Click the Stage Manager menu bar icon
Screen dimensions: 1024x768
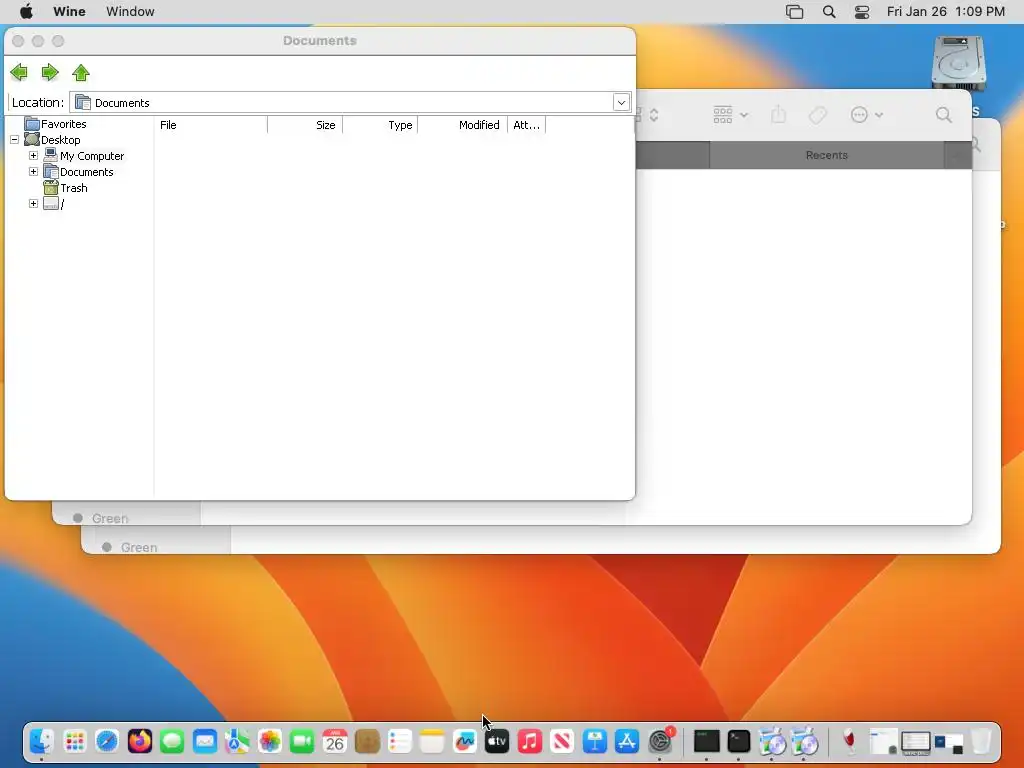(794, 12)
